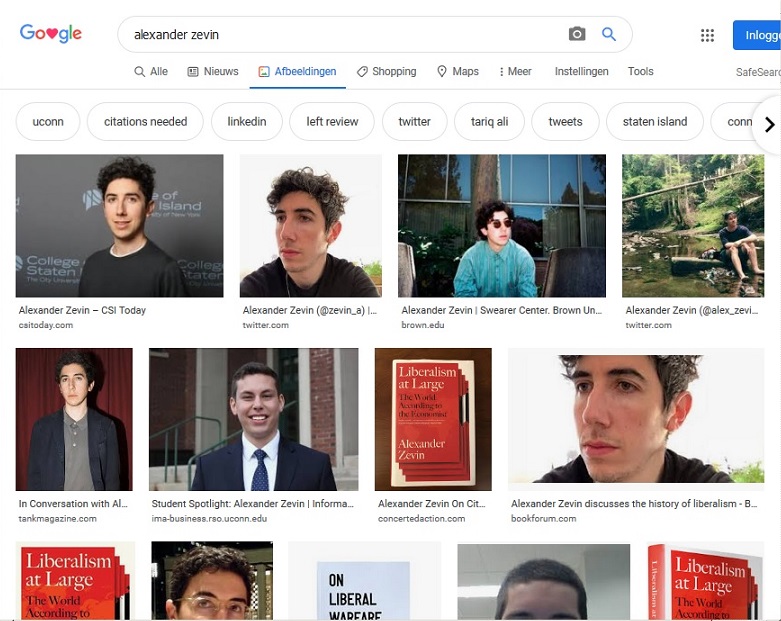Switch to the Alle tab
Screen dimensions: 781x621
click(x=151, y=71)
